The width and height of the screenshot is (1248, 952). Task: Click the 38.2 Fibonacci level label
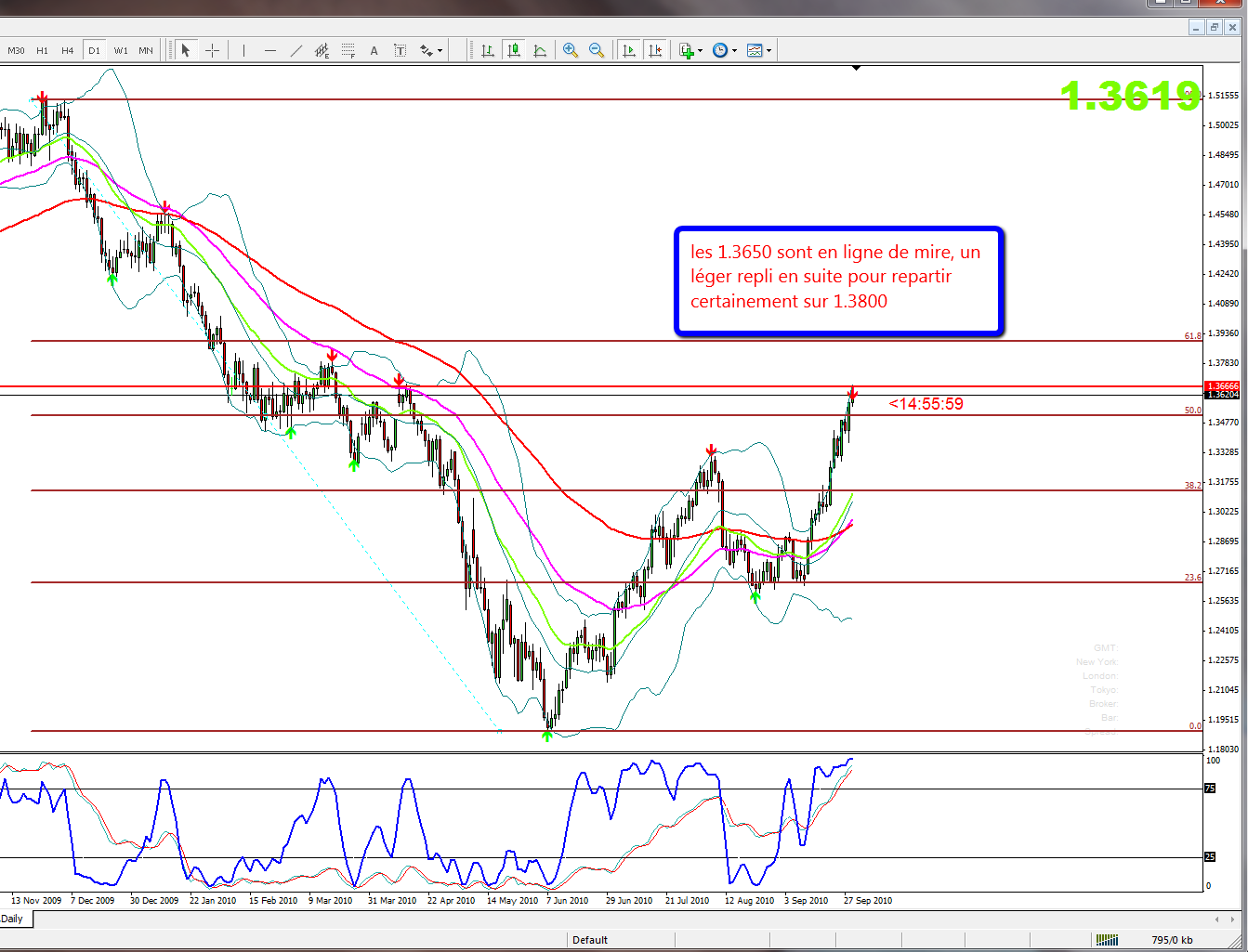coord(1193,485)
